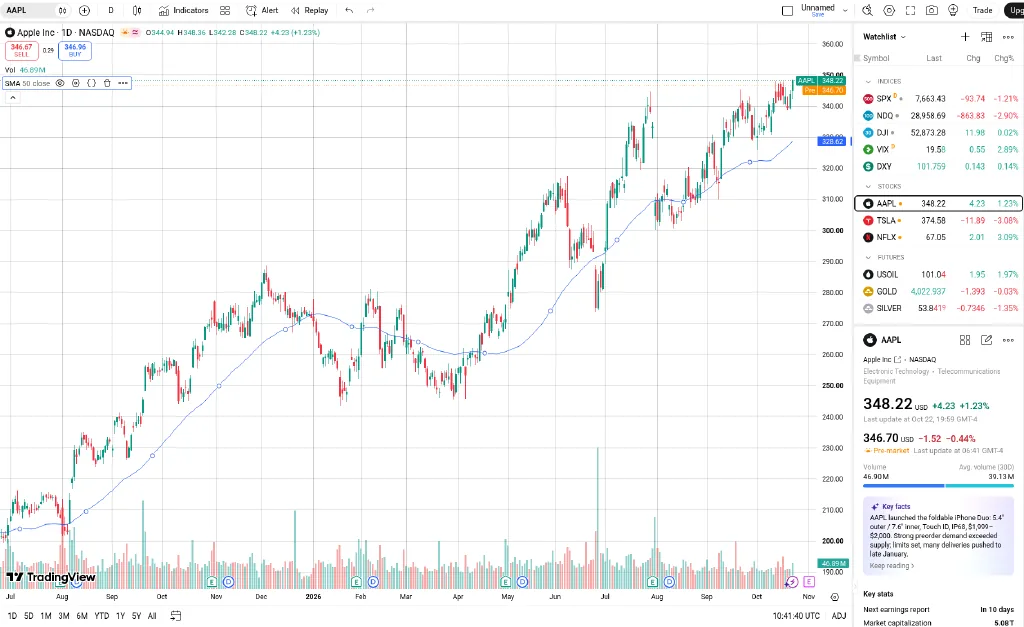This screenshot has height=627, width=1024.
Task: Open SMA 50 indicator settings
Action: point(76,84)
